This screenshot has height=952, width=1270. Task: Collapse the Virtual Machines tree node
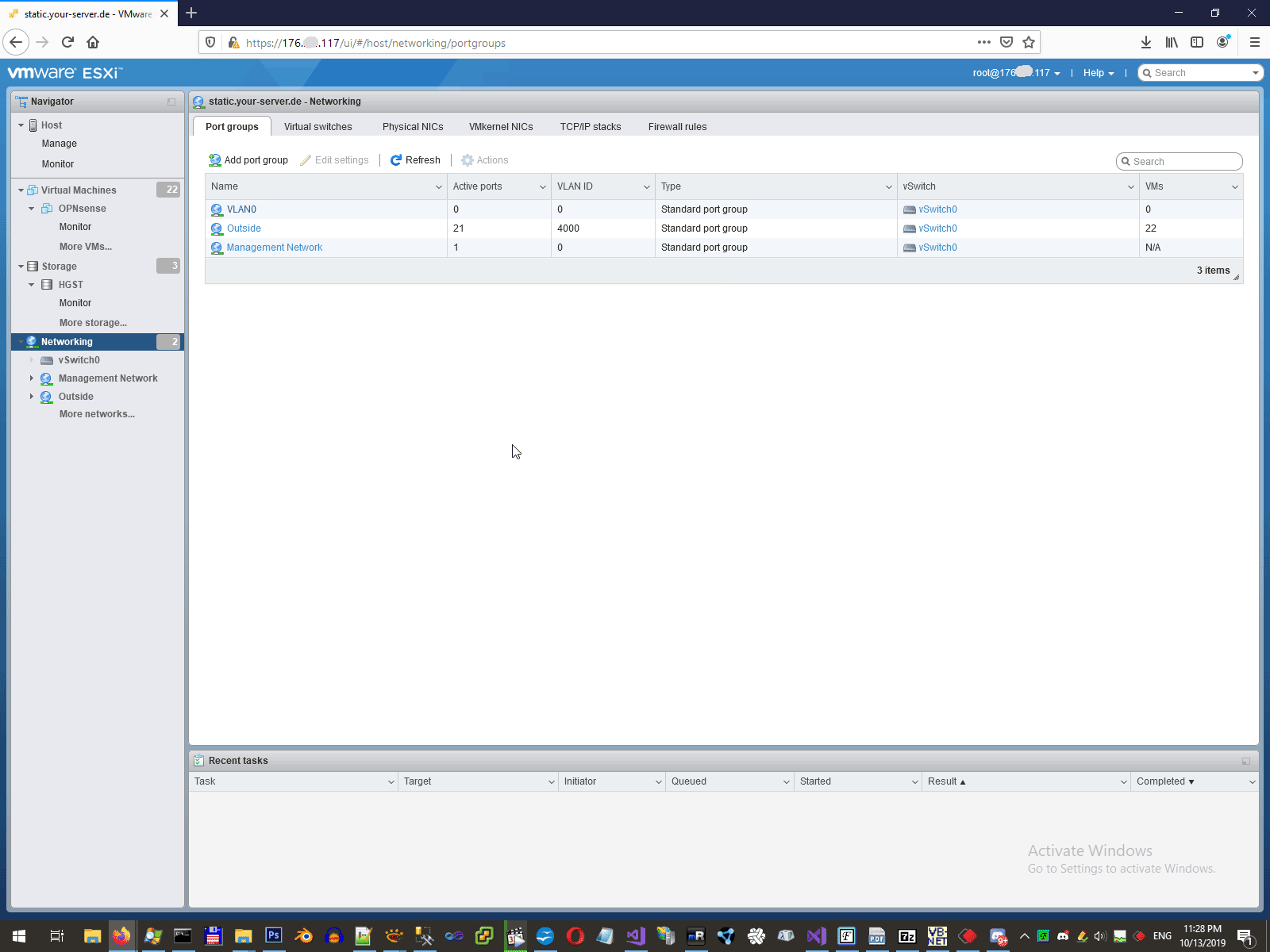21,190
